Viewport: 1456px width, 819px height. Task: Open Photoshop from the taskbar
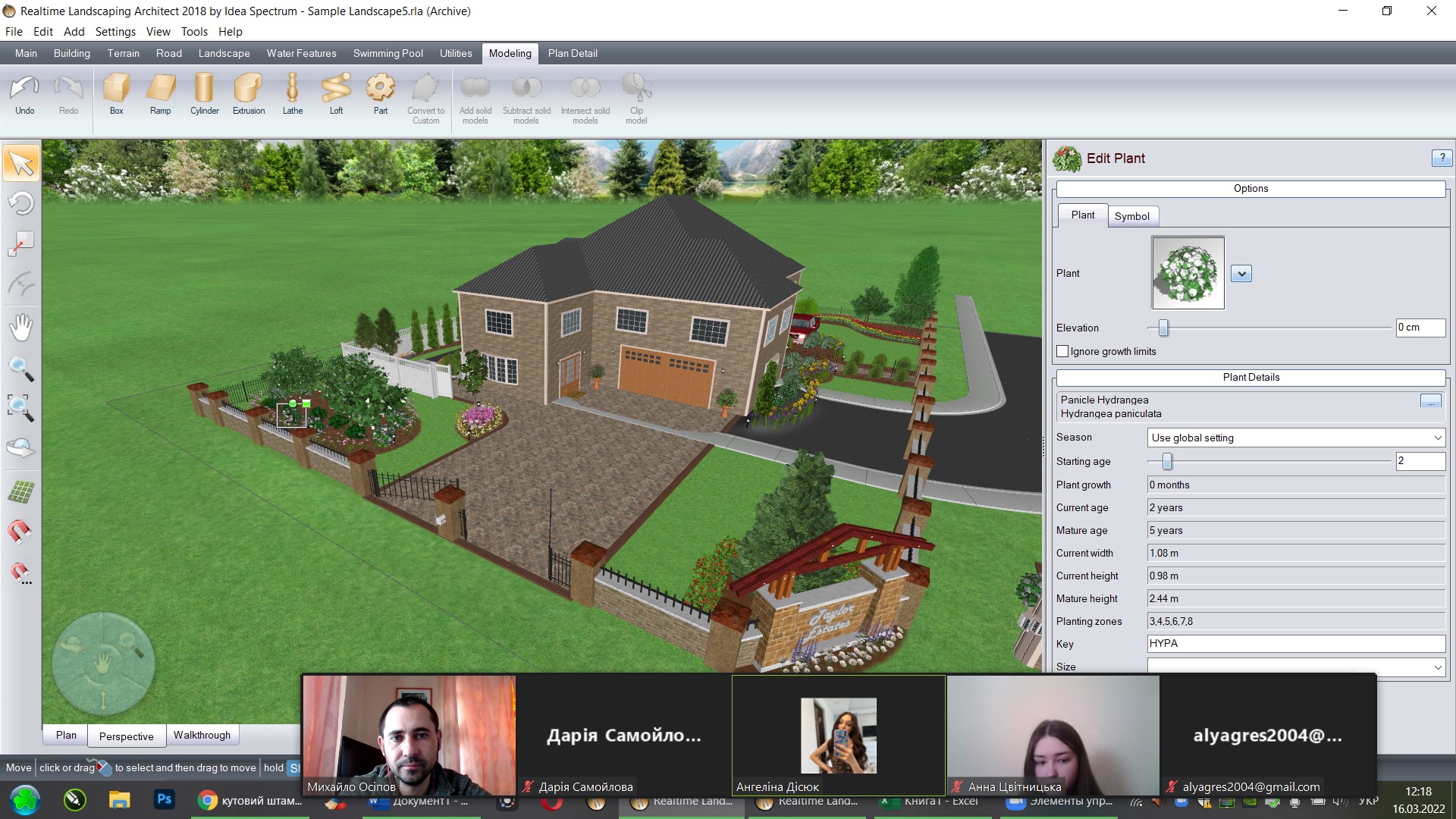coord(164,799)
